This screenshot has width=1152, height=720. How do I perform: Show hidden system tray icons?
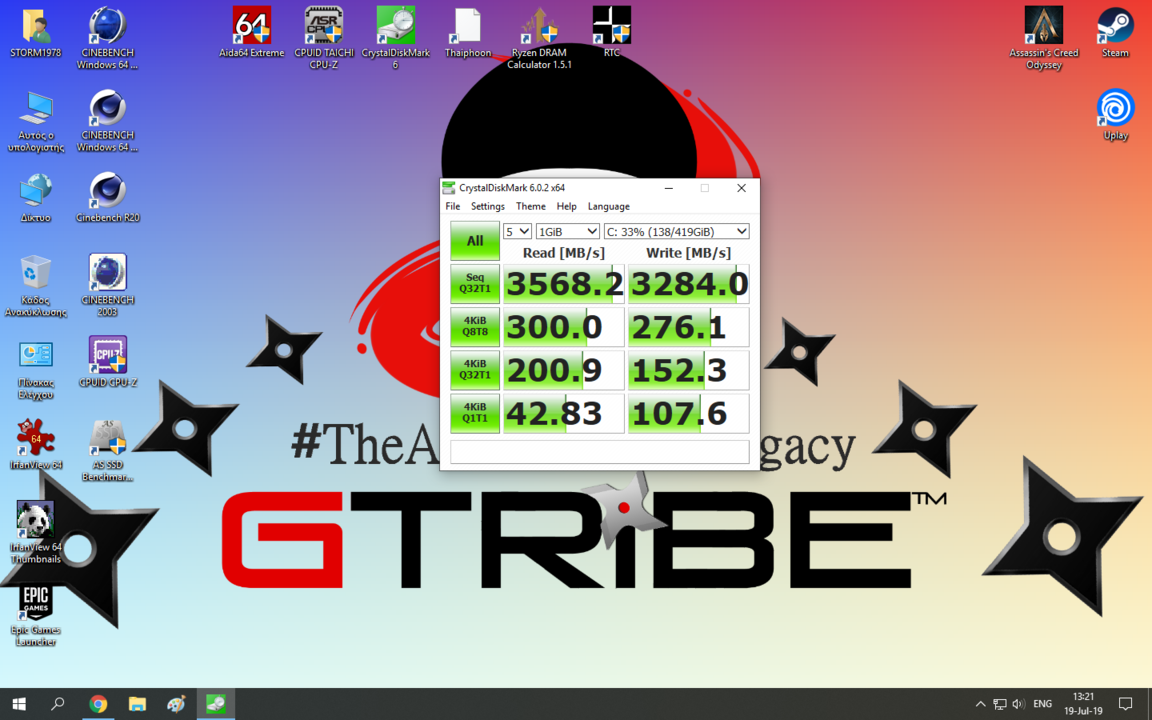980,704
